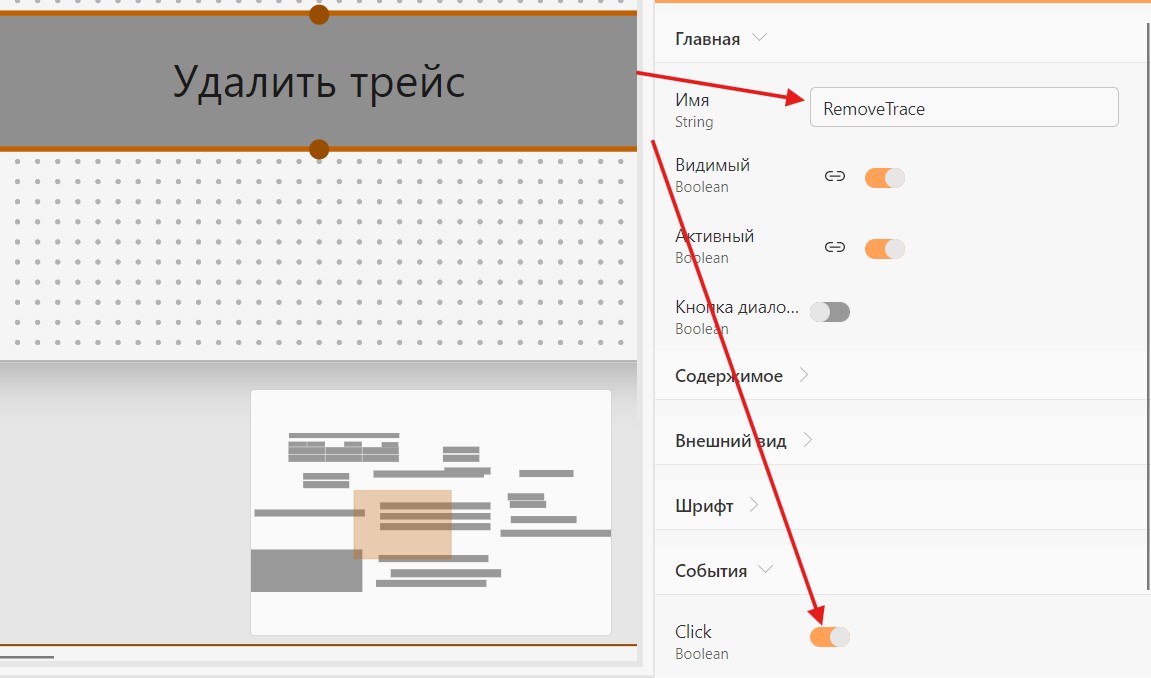Collapse the События section chevron
1151x678 pixels.
(x=766, y=569)
